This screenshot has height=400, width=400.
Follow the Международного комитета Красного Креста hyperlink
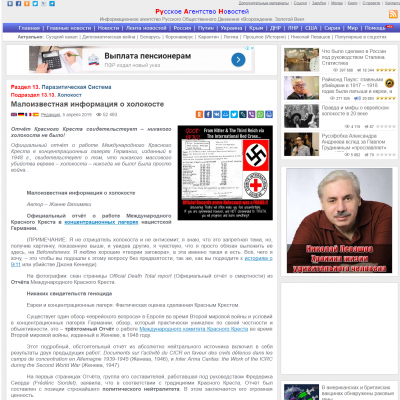194,329
